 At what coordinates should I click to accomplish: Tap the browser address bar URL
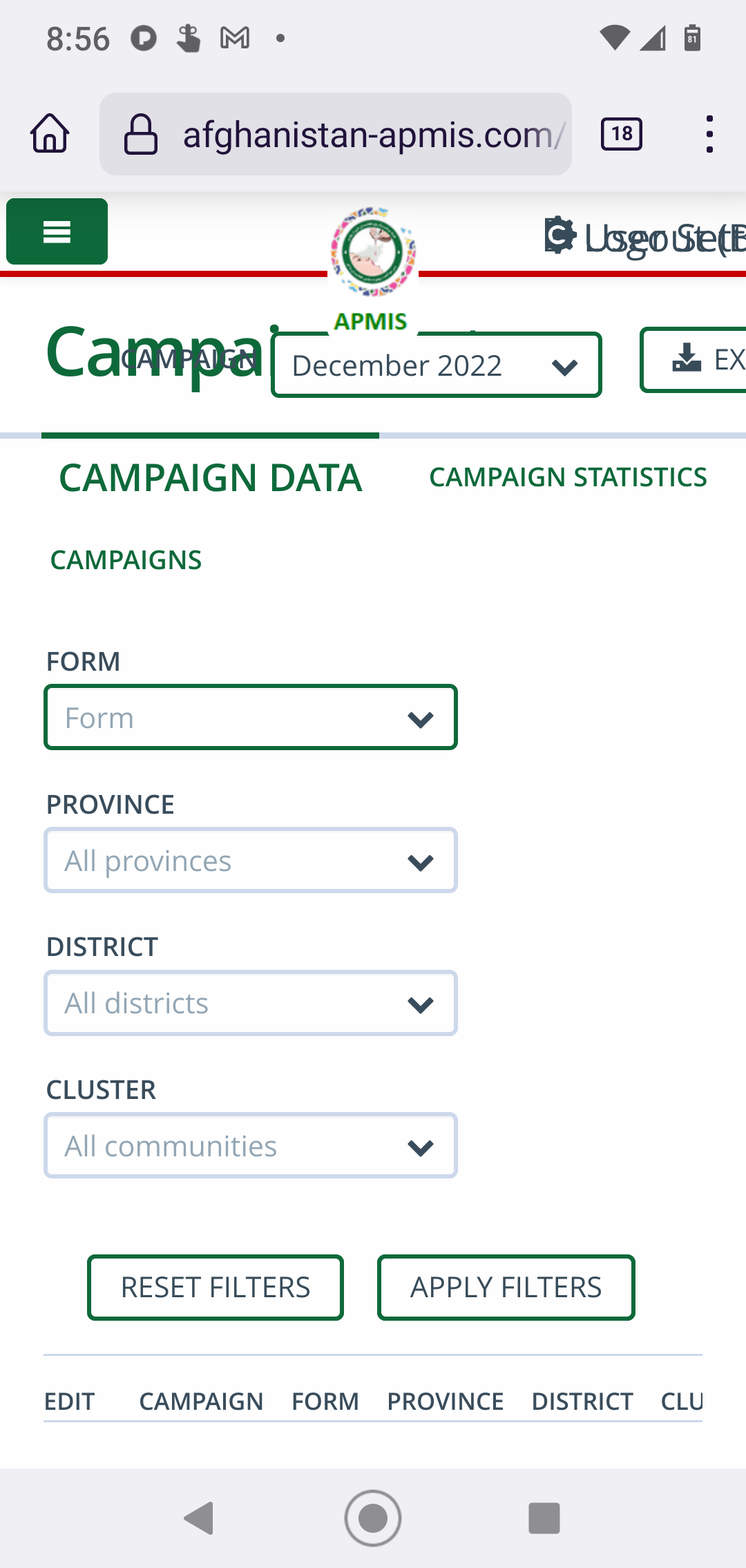(x=373, y=135)
